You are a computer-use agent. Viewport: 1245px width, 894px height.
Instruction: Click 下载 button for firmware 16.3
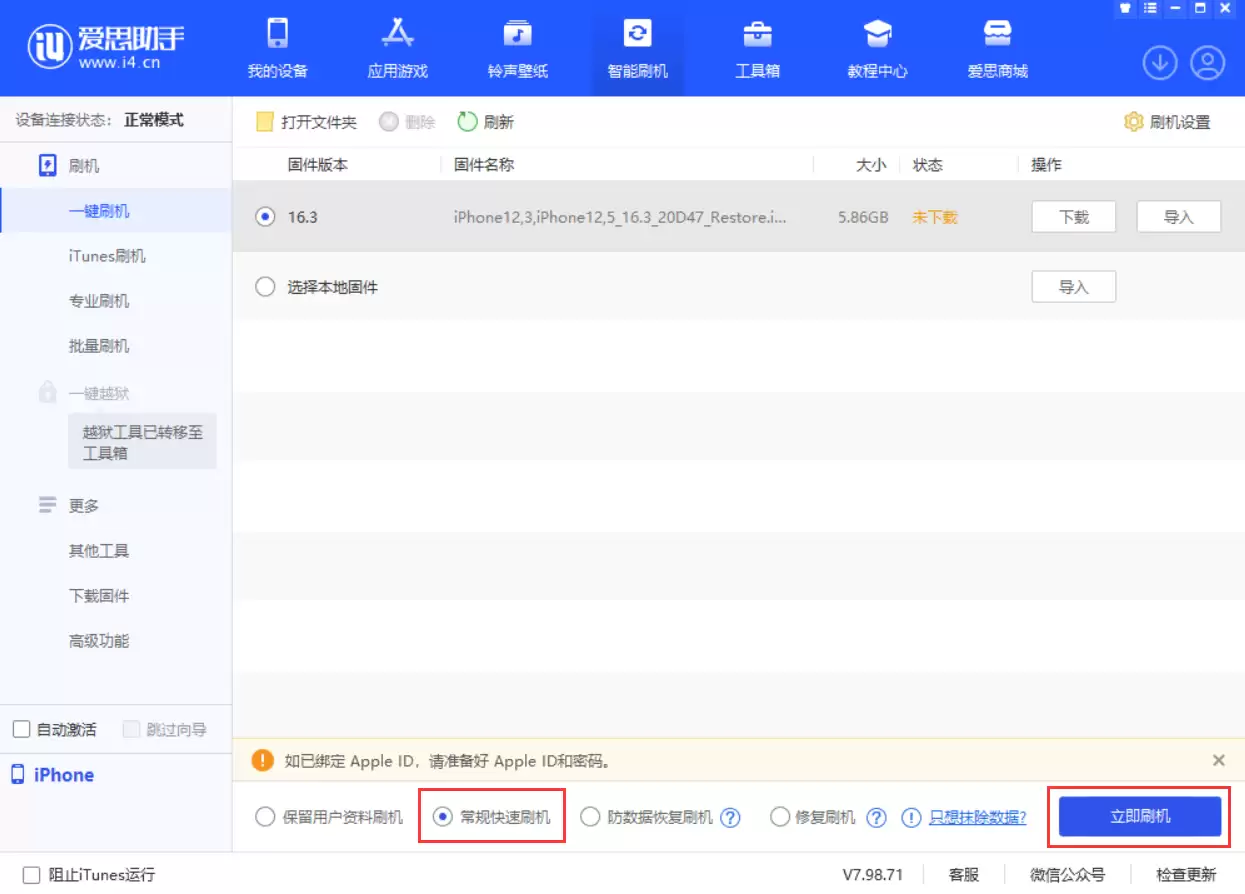tap(1073, 216)
